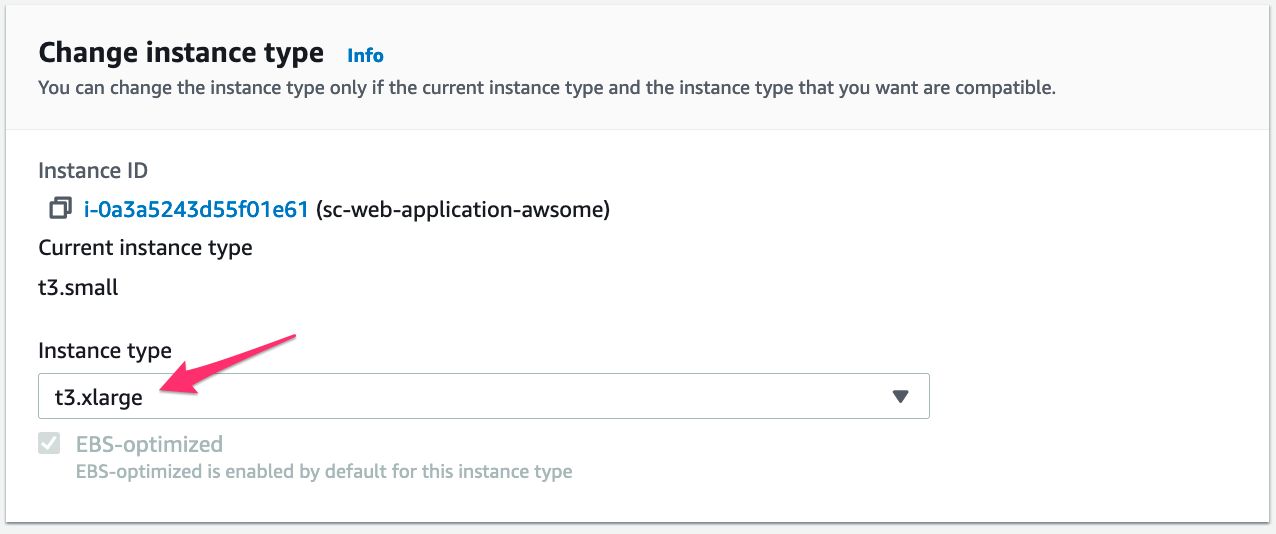1276x534 pixels.
Task: Click the compatibility description under the heading
Action: coord(546,88)
